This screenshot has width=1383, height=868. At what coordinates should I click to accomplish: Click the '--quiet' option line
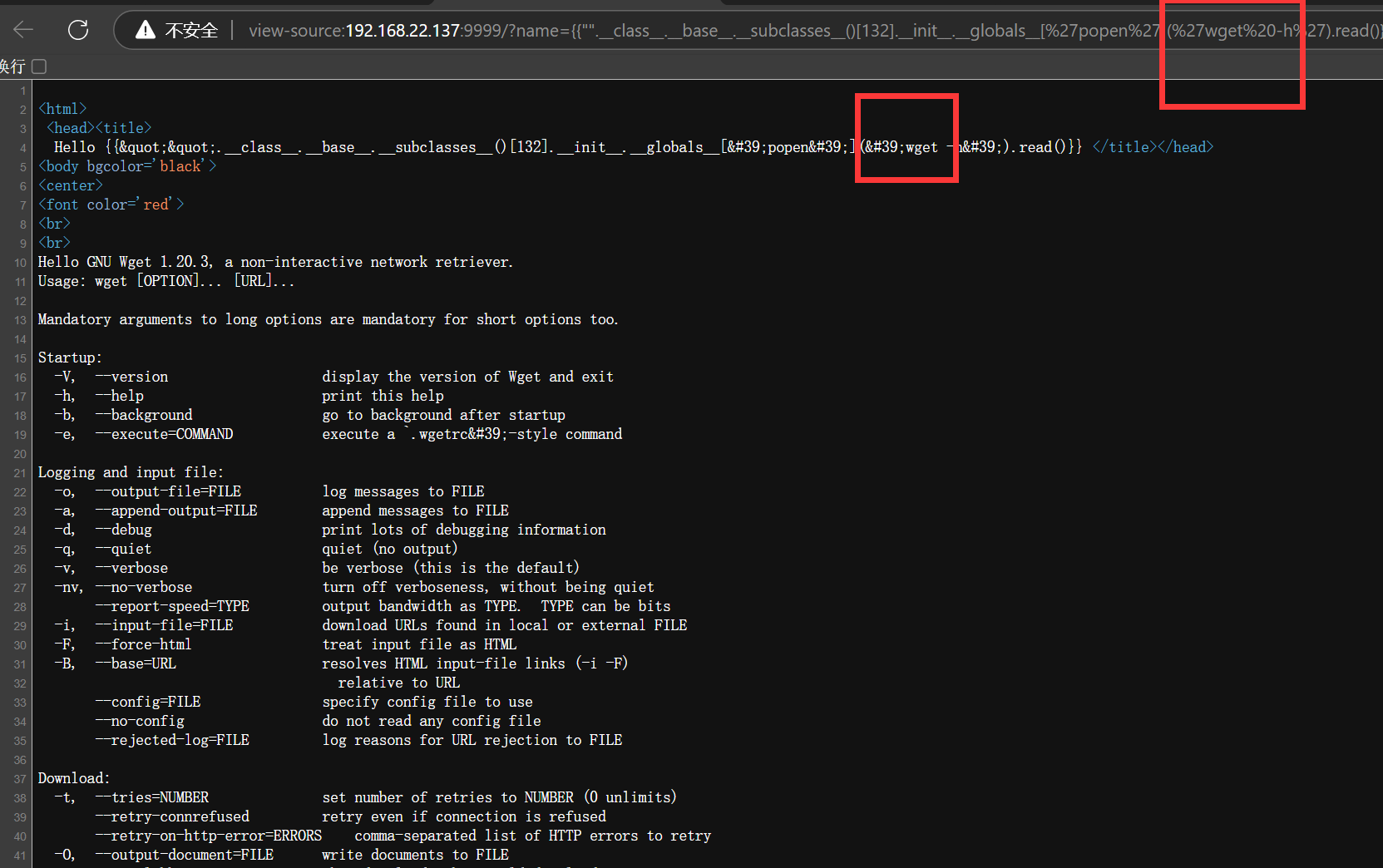[x=256, y=549]
